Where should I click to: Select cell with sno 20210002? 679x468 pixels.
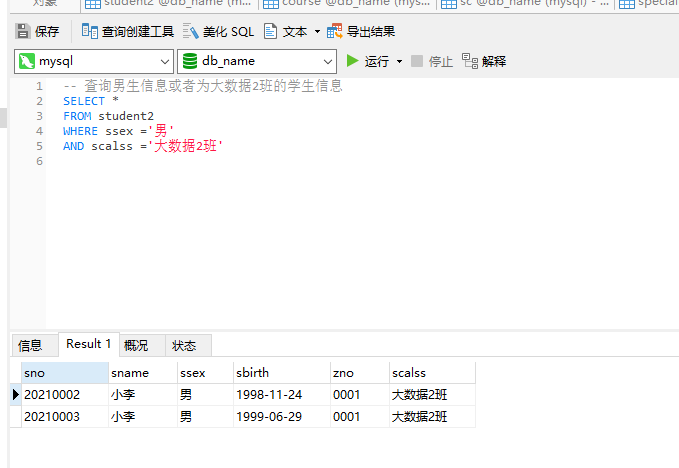[65, 395]
